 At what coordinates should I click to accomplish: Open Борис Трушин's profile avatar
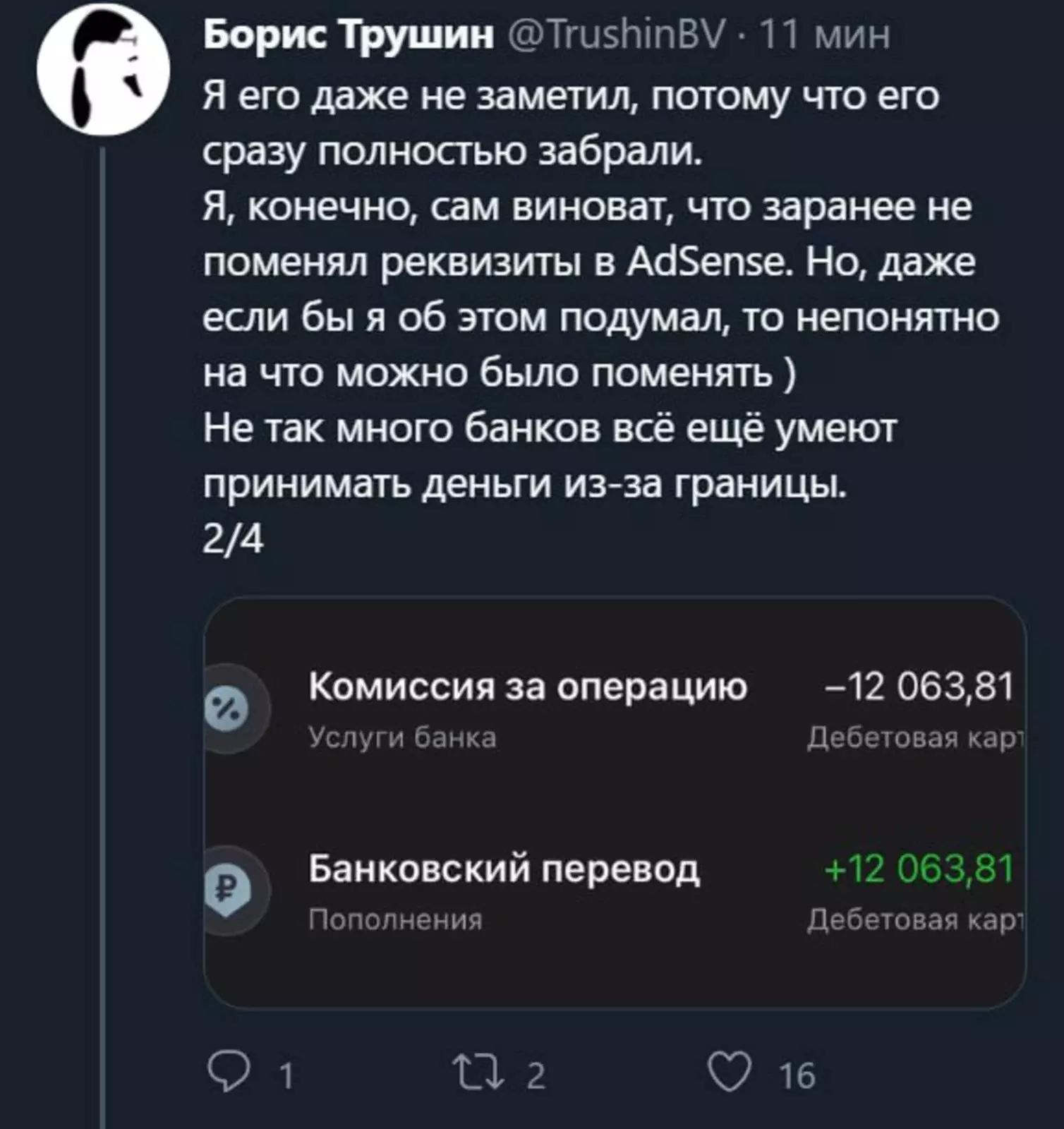coord(103,68)
